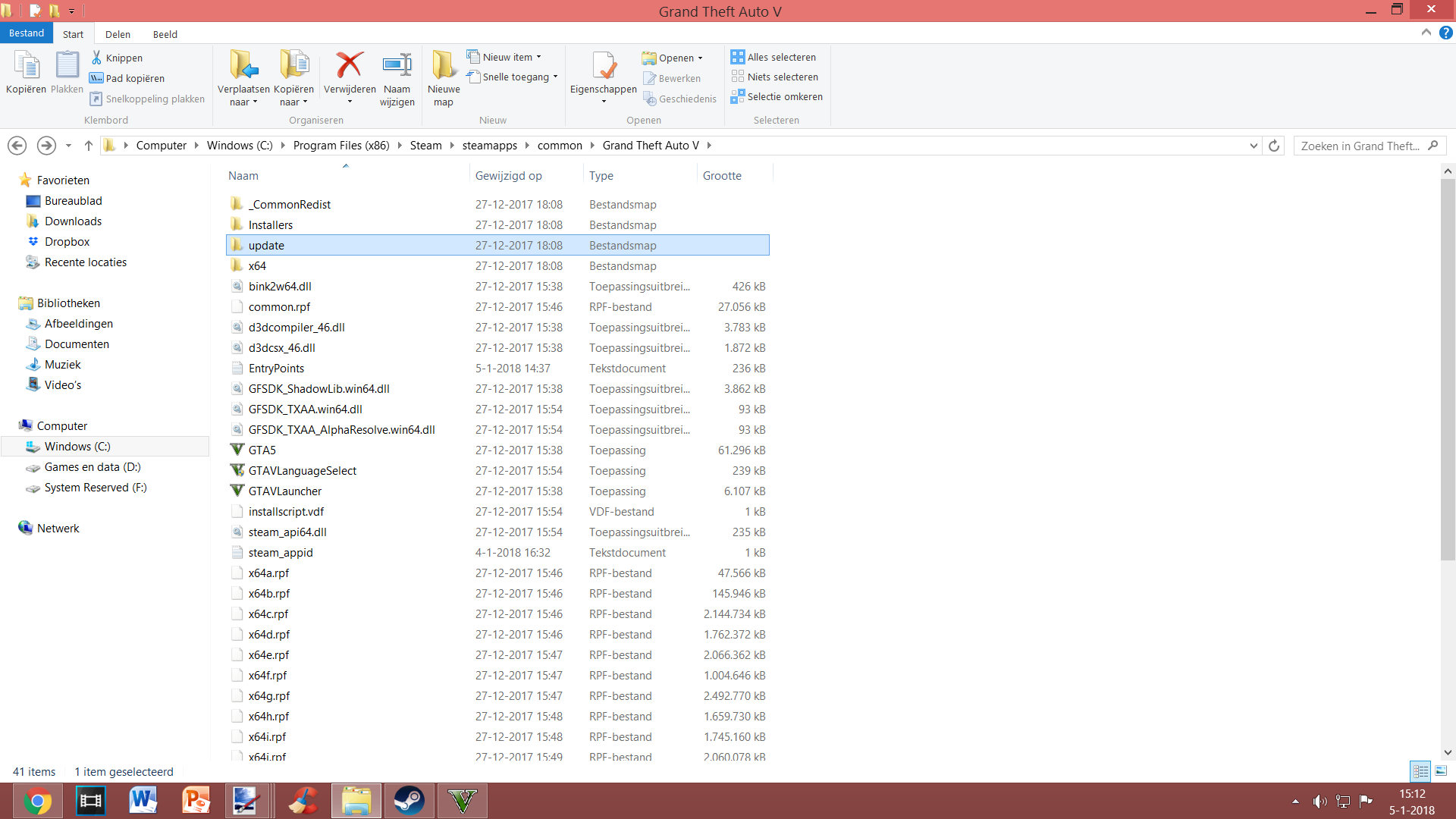Open the Help question mark icon
Screen dimensions: 1456x819
coord(1446,33)
